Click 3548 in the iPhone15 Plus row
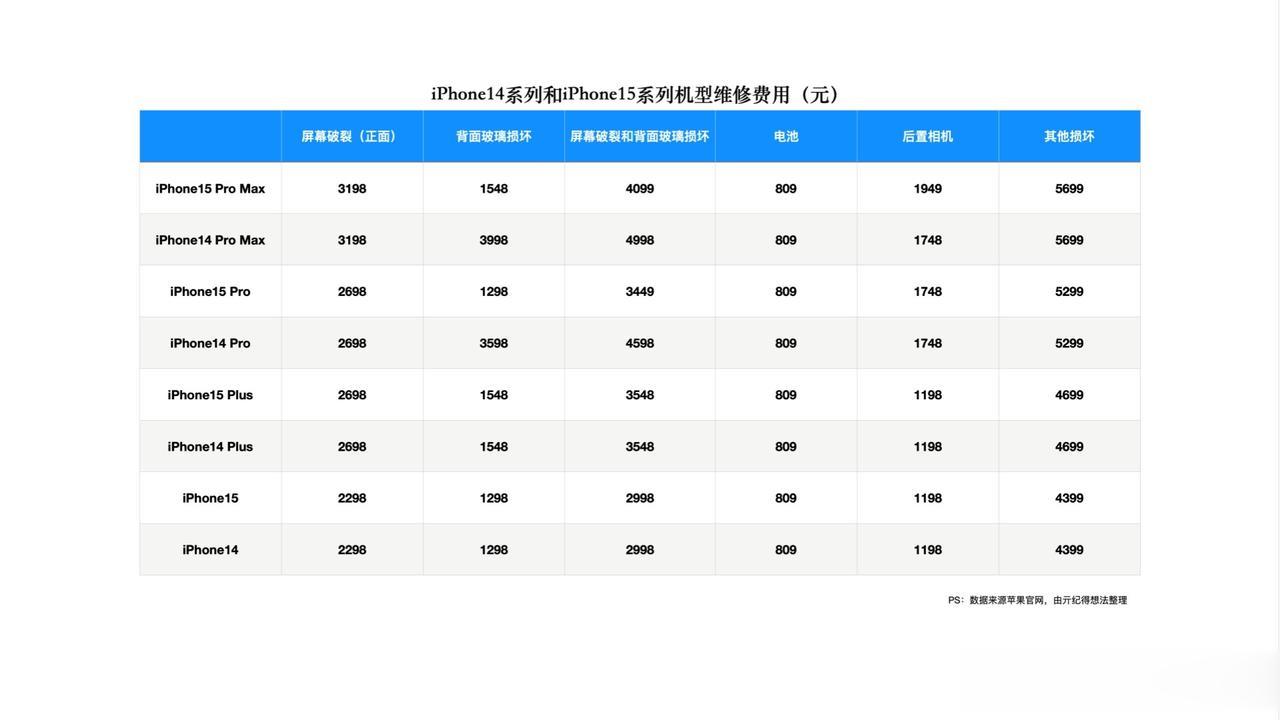This screenshot has height=720, width=1280. click(640, 395)
